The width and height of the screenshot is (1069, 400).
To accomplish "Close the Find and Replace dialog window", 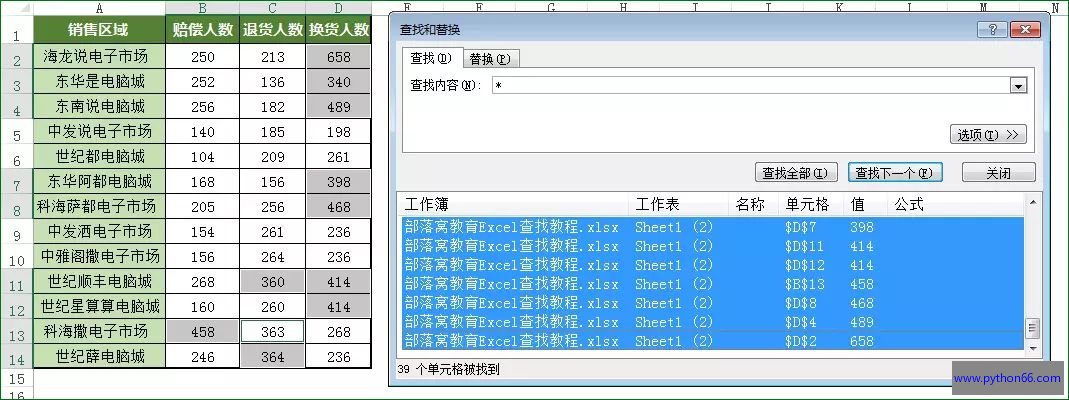I will (1025, 30).
